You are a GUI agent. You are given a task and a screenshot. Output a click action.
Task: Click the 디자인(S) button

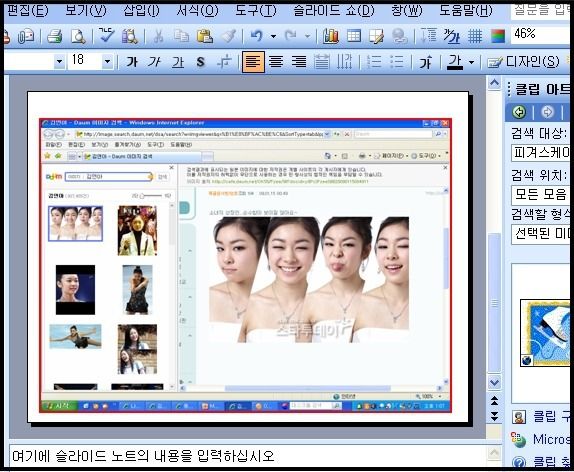click(523, 62)
